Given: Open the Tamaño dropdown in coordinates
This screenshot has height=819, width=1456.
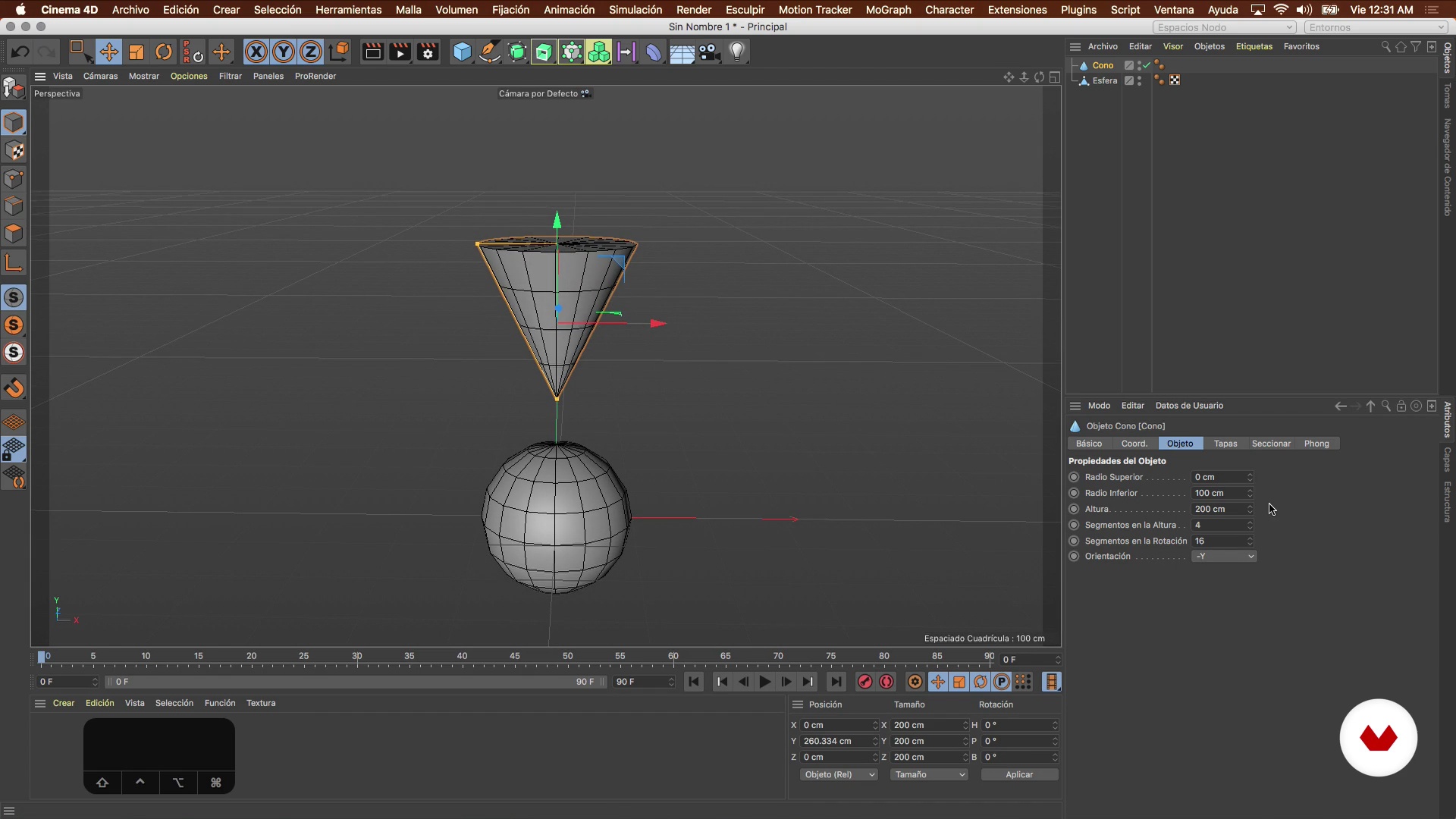Looking at the screenshot, I should 929,774.
